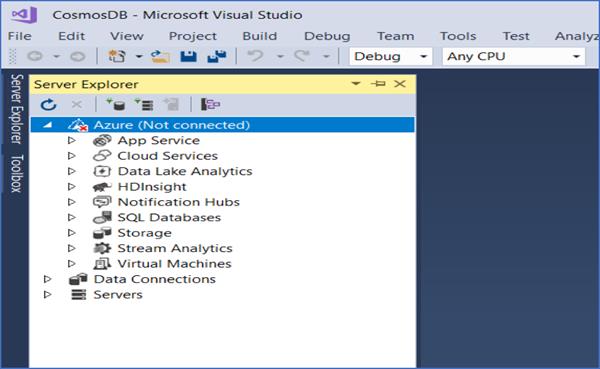Click the Save All toolbar icon
The height and width of the screenshot is (369, 600).
[217, 56]
